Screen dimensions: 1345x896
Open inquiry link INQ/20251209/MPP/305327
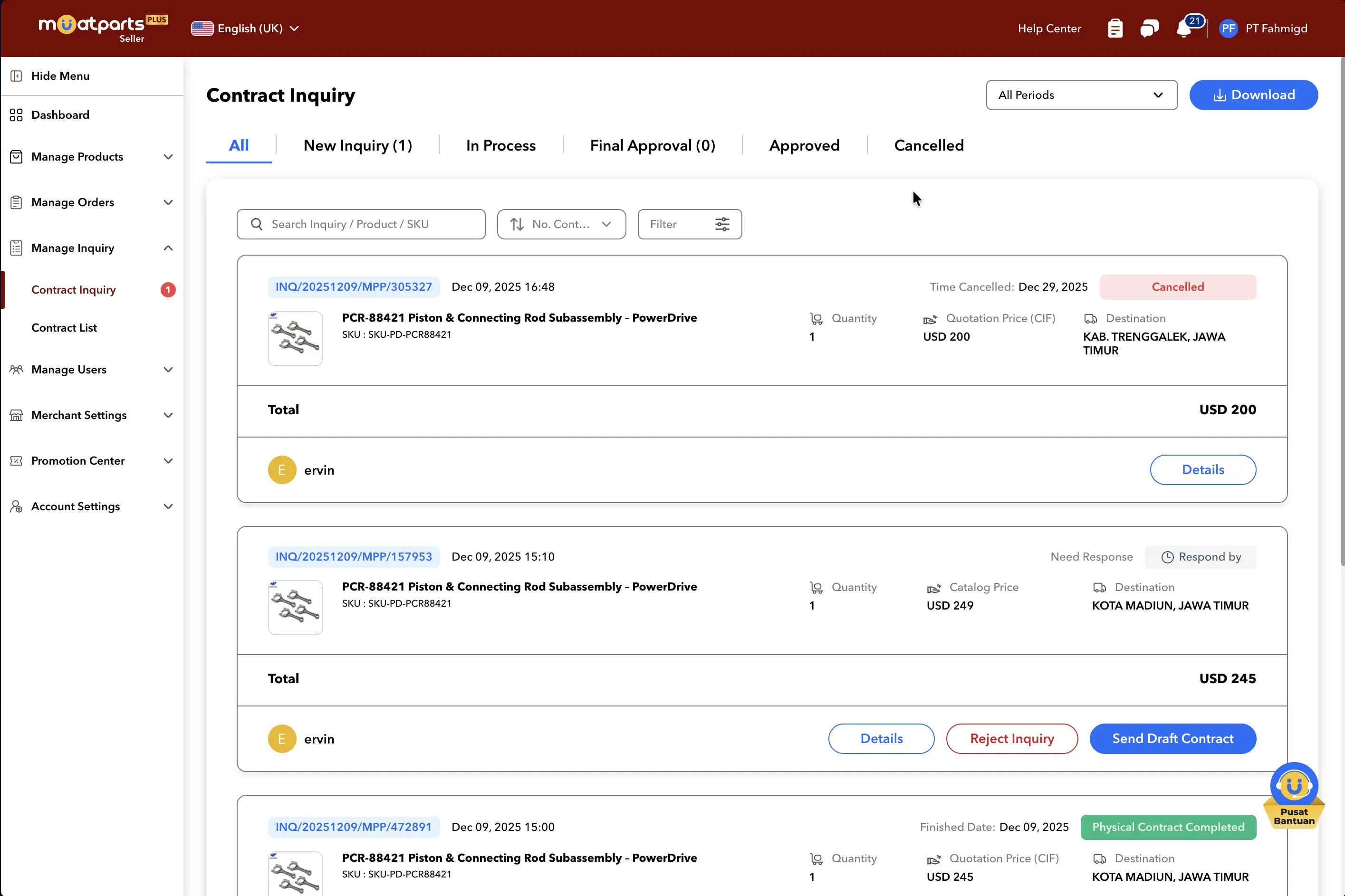(353, 287)
